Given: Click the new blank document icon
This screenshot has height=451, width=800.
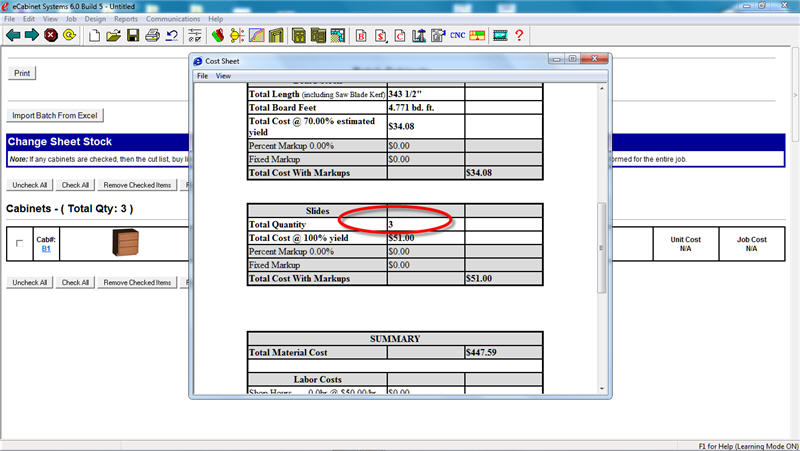Looking at the screenshot, I should pos(95,35).
